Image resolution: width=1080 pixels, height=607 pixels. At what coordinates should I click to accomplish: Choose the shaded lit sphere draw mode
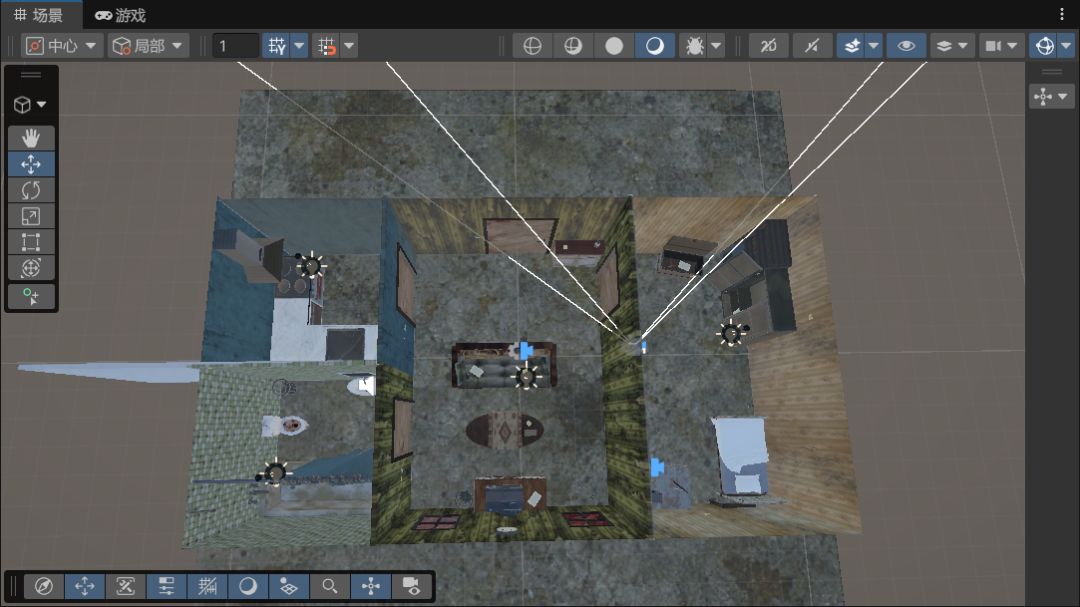point(654,46)
